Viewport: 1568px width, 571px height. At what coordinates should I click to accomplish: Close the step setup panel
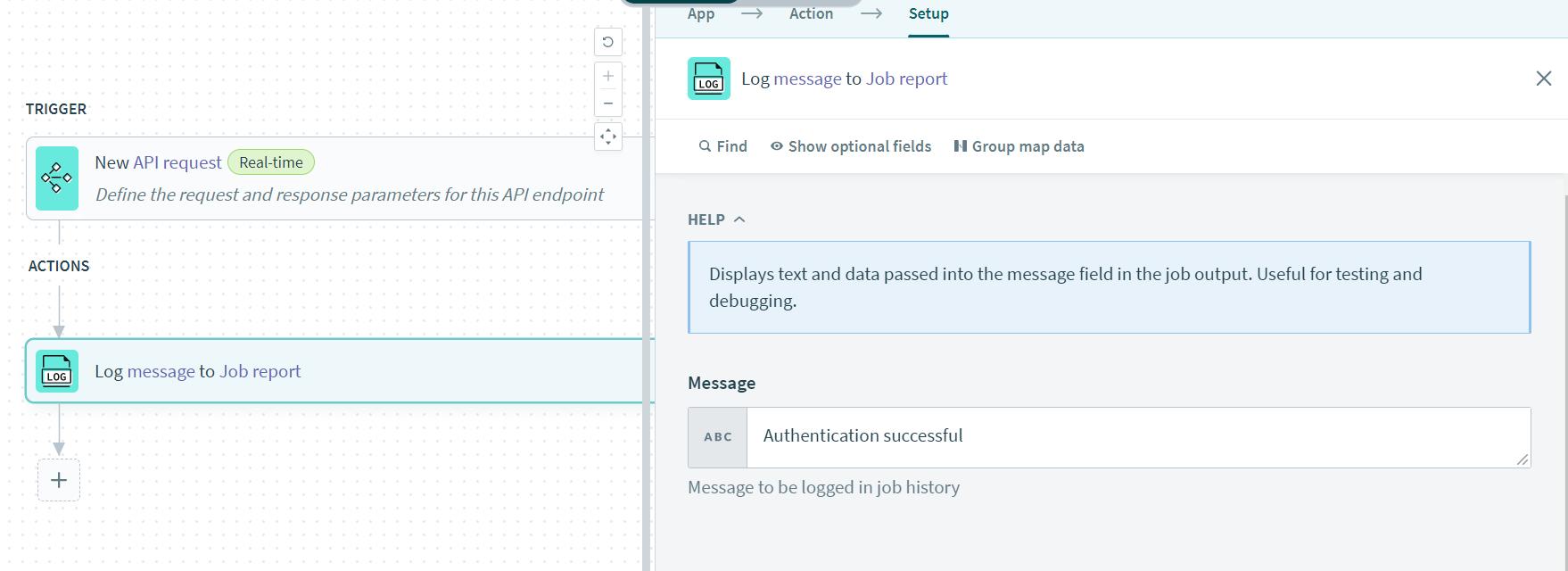tap(1543, 79)
